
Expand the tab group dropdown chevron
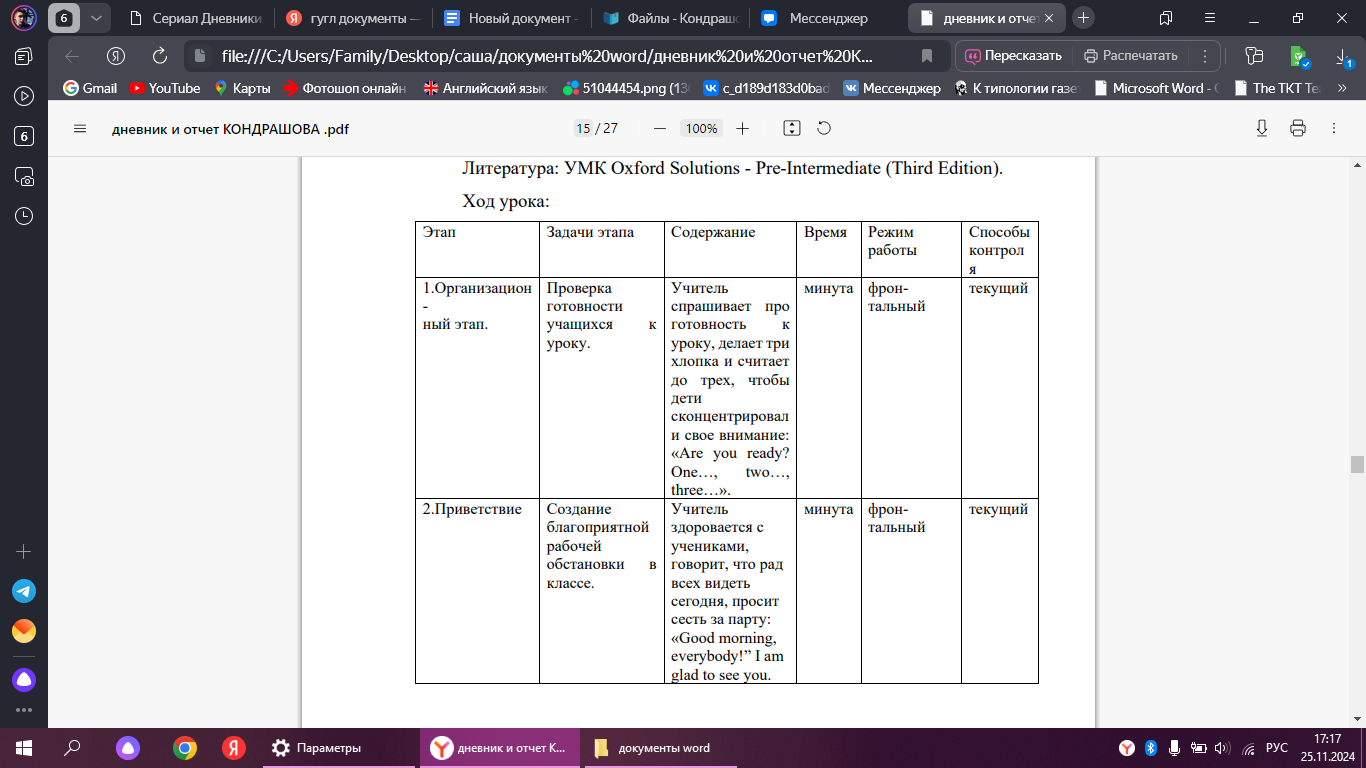[x=96, y=18]
